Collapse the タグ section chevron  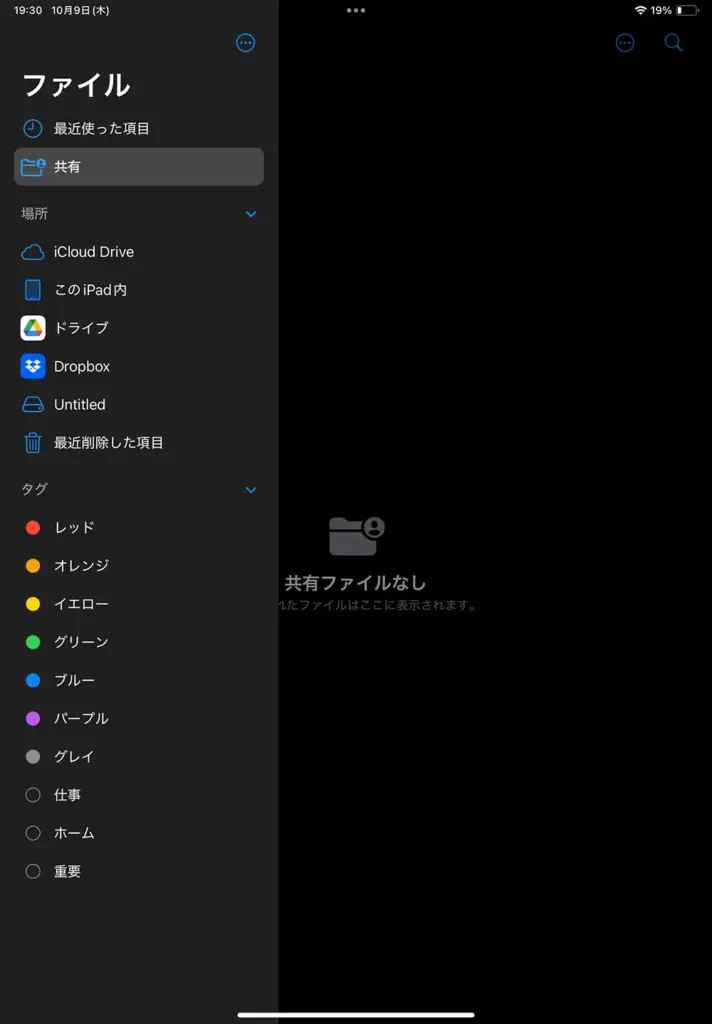tap(251, 490)
